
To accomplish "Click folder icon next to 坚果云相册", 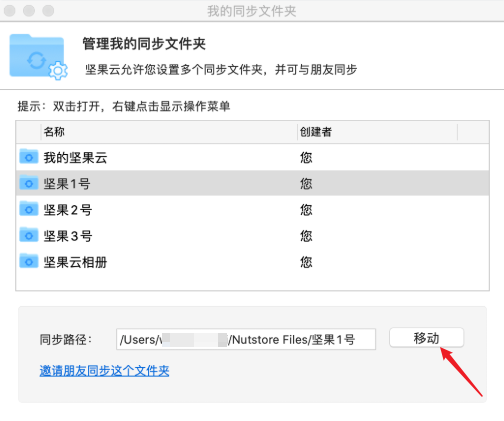I will tap(29, 261).
